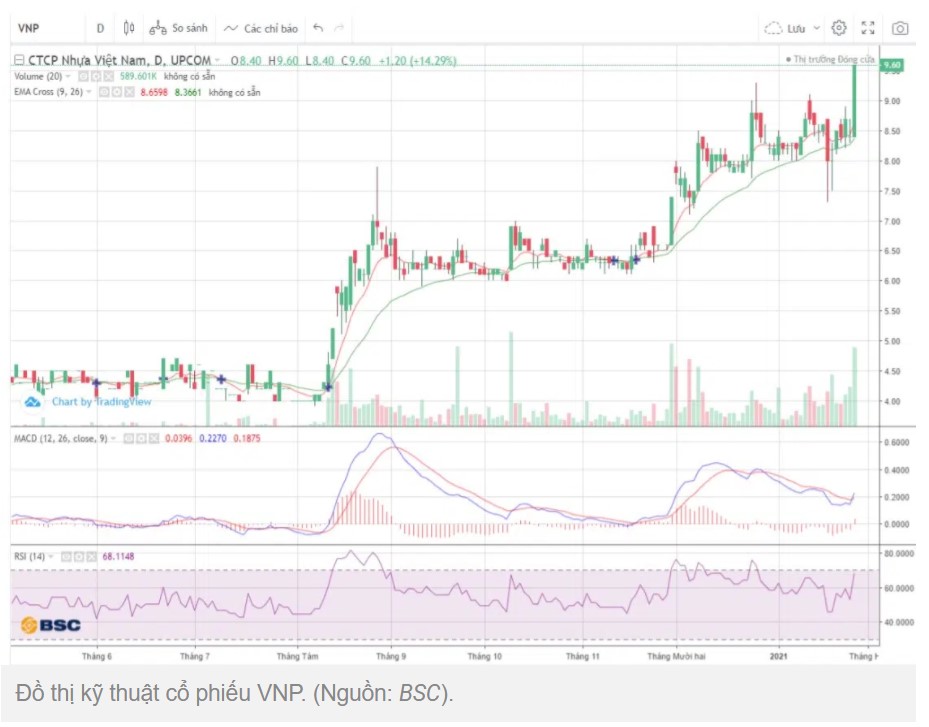This screenshot has height=727, width=929.
Task: Open the candlestick chart style selector
Action: [x=129, y=28]
